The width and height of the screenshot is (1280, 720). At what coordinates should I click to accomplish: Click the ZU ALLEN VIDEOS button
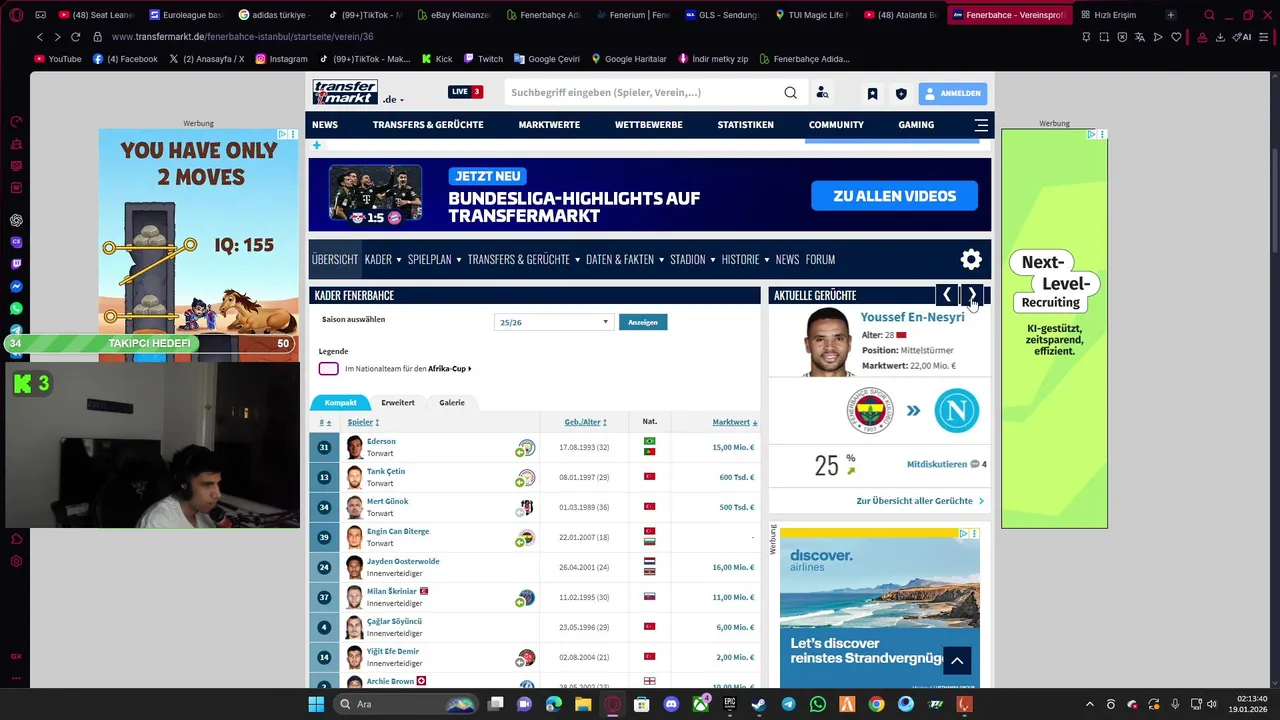pos(894,196)
